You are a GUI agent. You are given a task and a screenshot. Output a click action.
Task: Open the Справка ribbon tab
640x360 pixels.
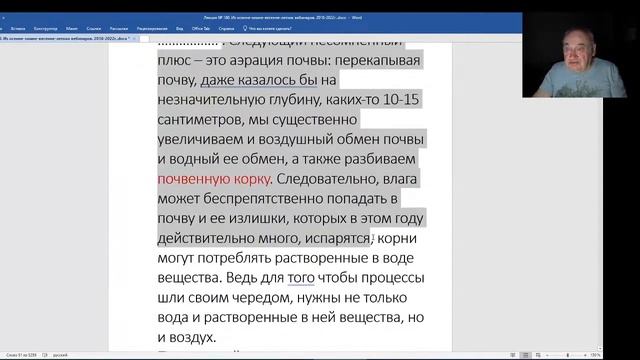[x=226, y=29]
